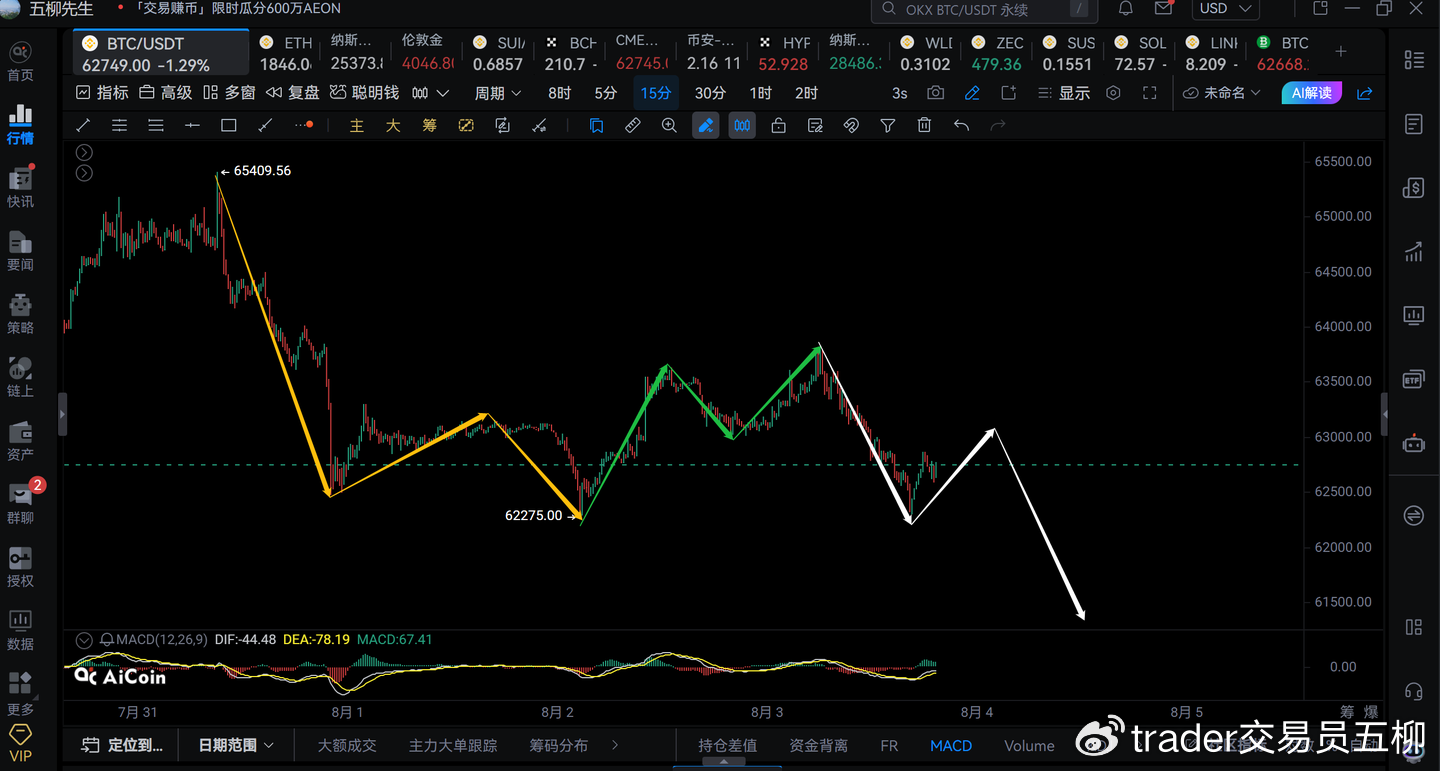1440x771 pixels.
Task: Click the dotted line color red-dot tool
Action: point(304,126)
